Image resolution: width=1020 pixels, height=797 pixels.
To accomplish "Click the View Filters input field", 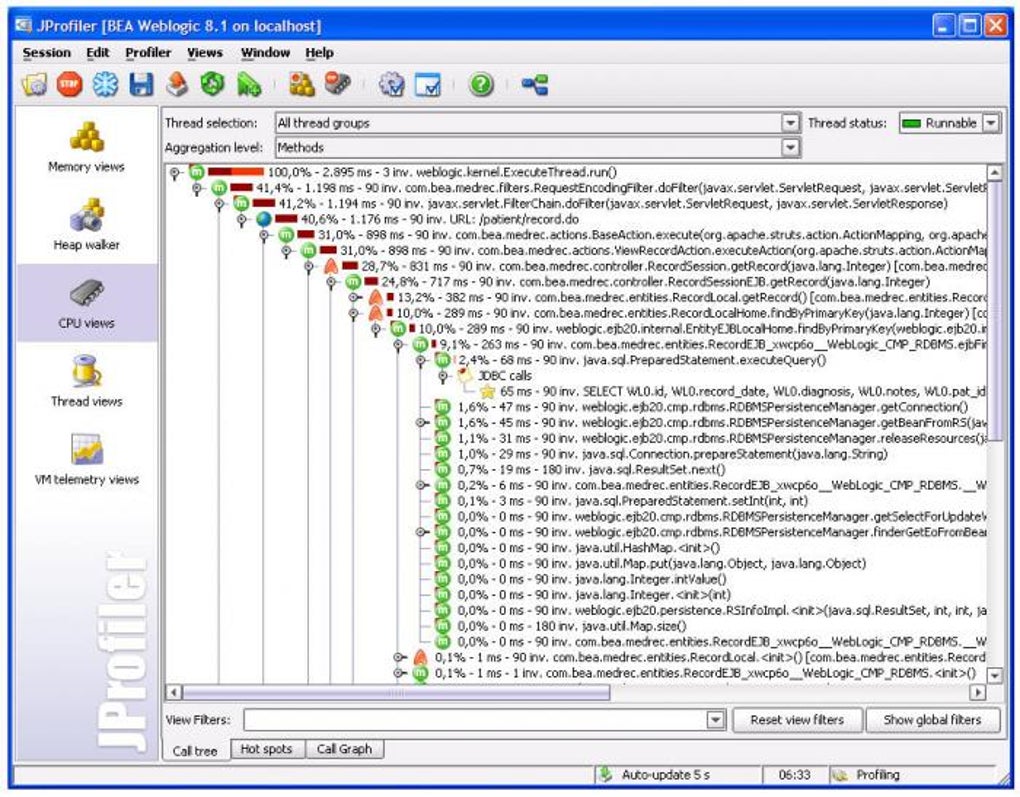I will [476, 720].
